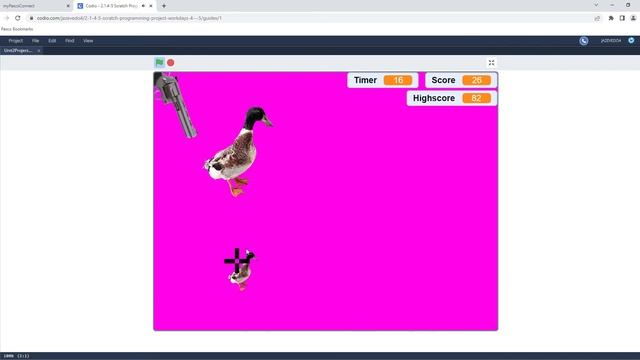Open the browser side panel icon
The image size is (640, 360).
point(622,18)
